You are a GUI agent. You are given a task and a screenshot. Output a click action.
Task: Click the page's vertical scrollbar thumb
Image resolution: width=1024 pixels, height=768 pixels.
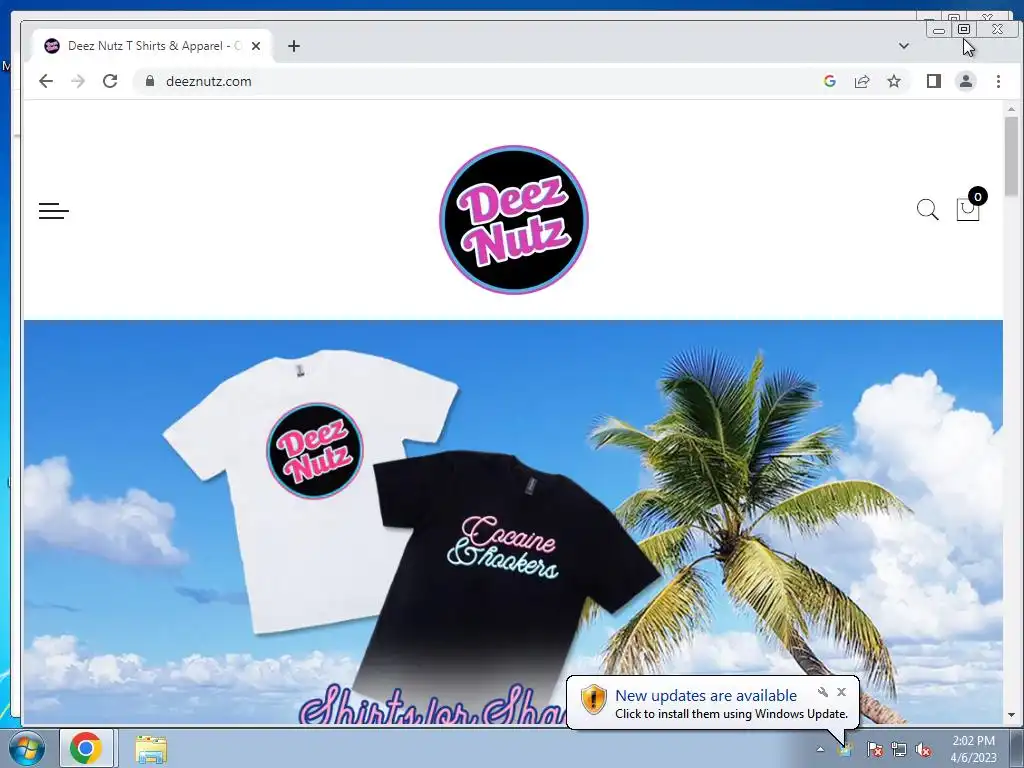[1011, 155]
